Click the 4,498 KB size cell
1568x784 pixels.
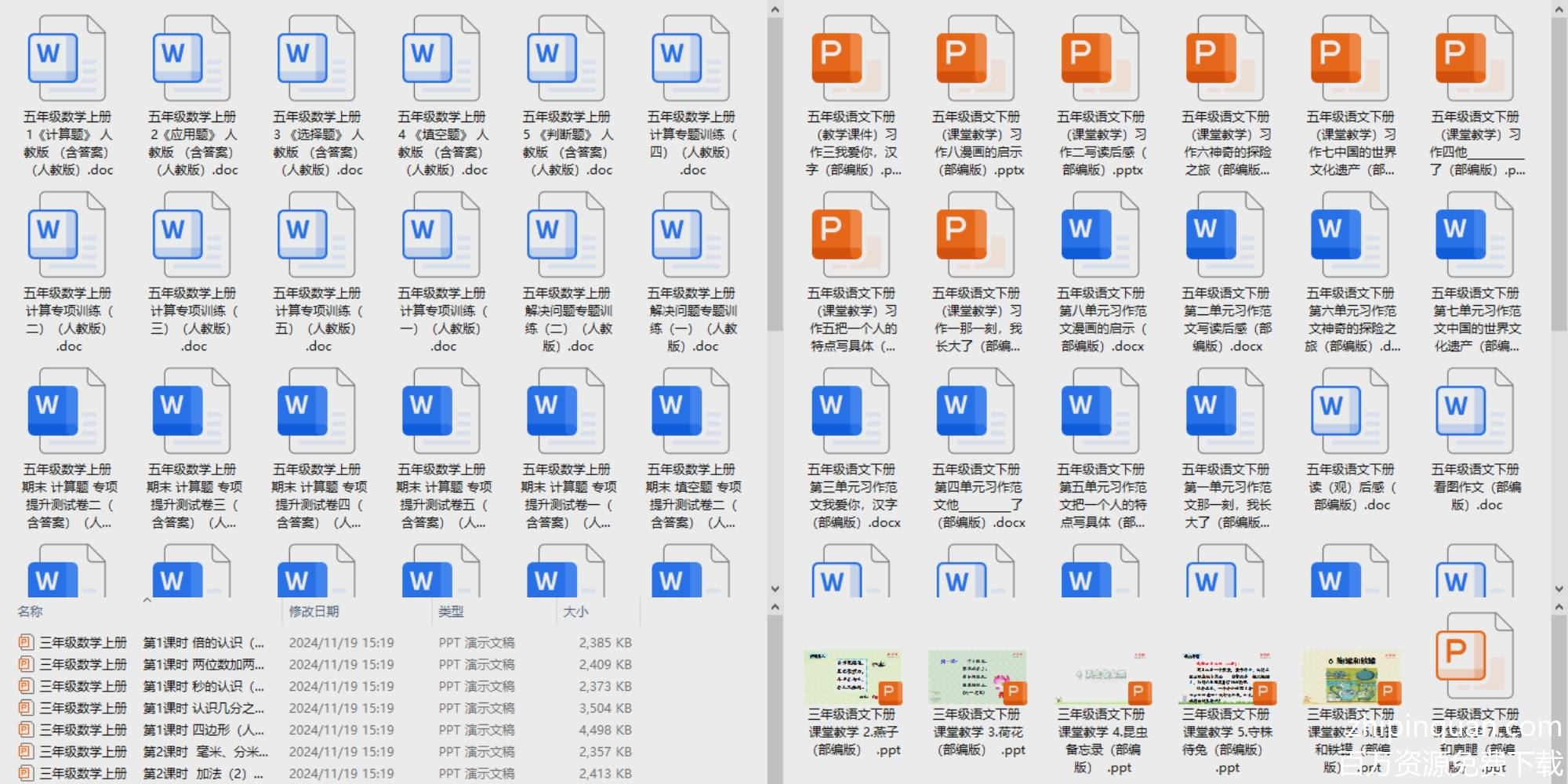(x=605, y=730)
